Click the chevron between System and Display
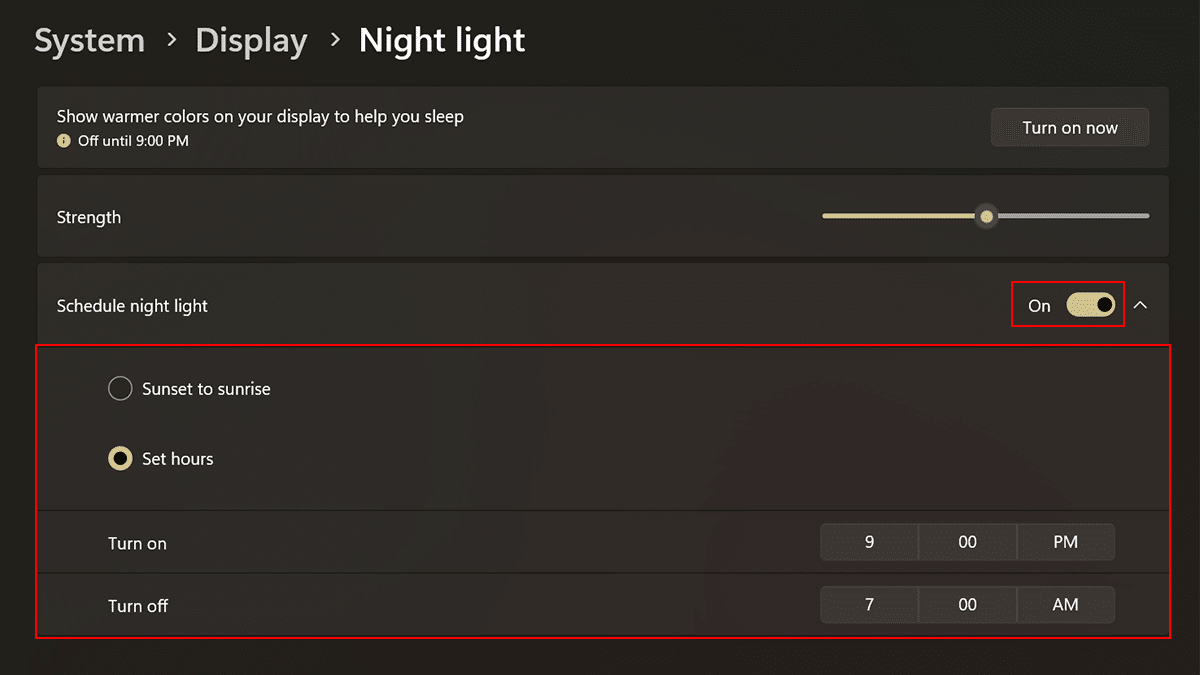The image size is (1200, 675). [x=171, y=41]
